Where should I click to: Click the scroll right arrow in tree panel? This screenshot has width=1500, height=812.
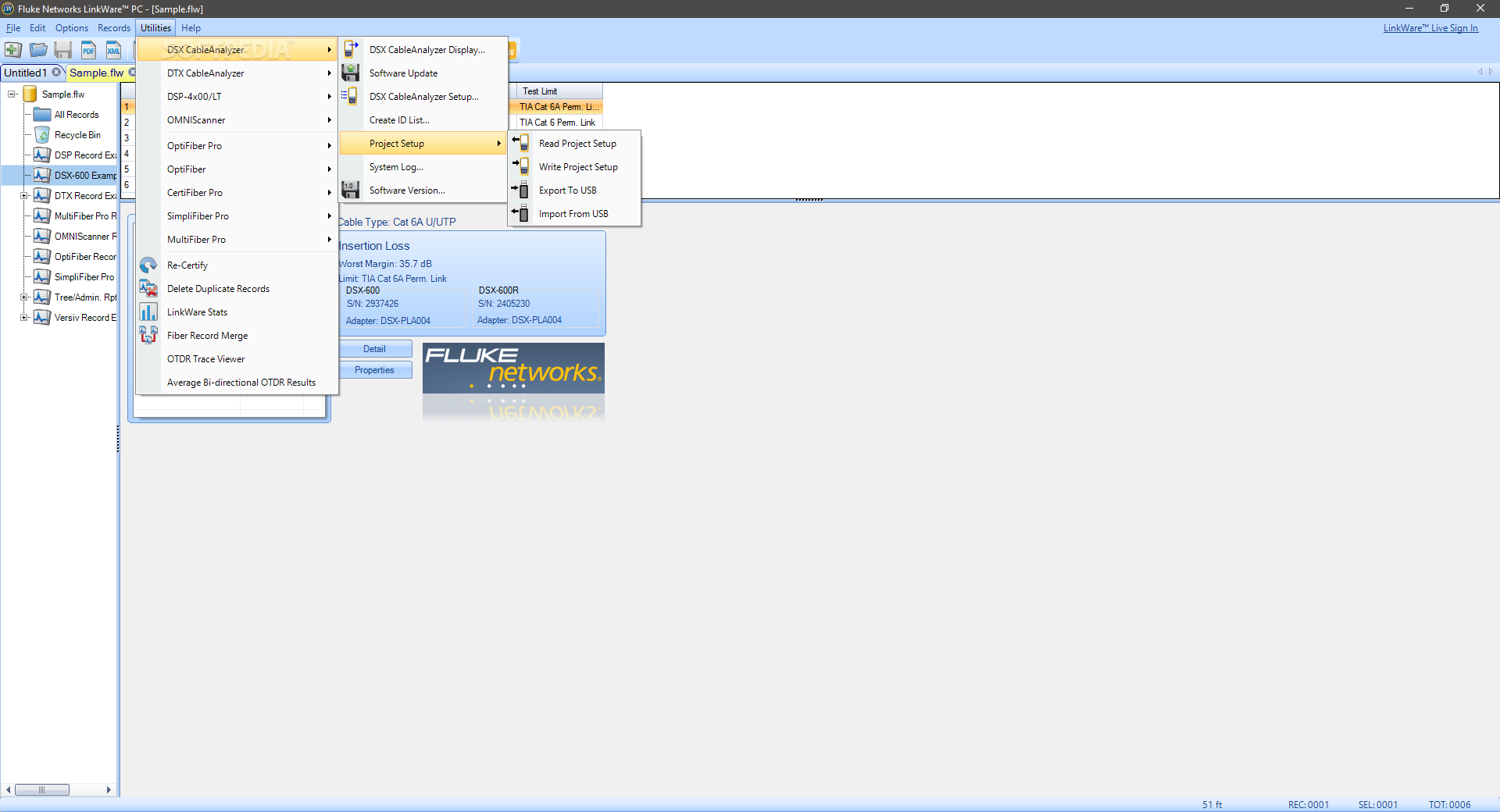click(x=109, y=789)
